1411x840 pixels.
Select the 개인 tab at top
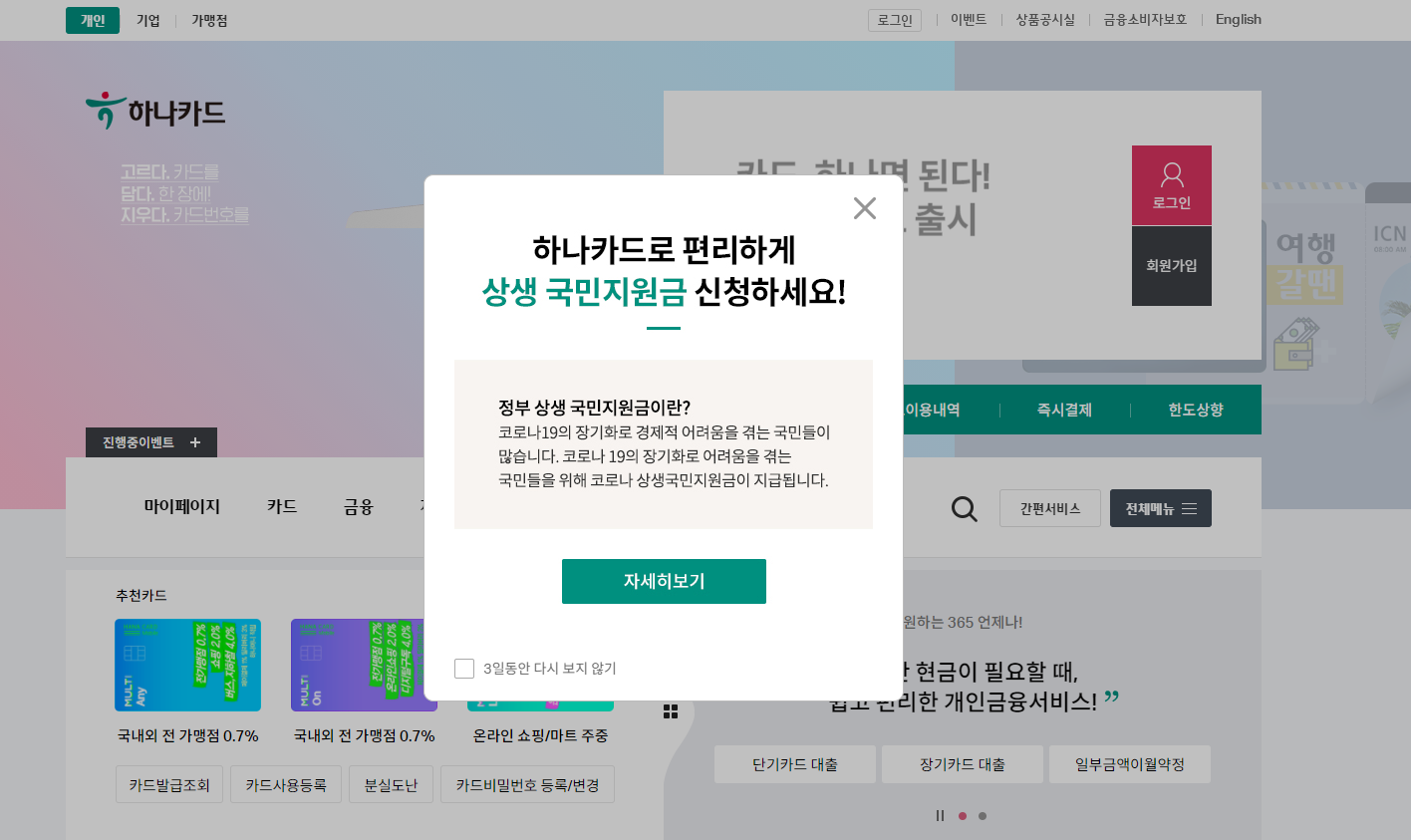93,20
